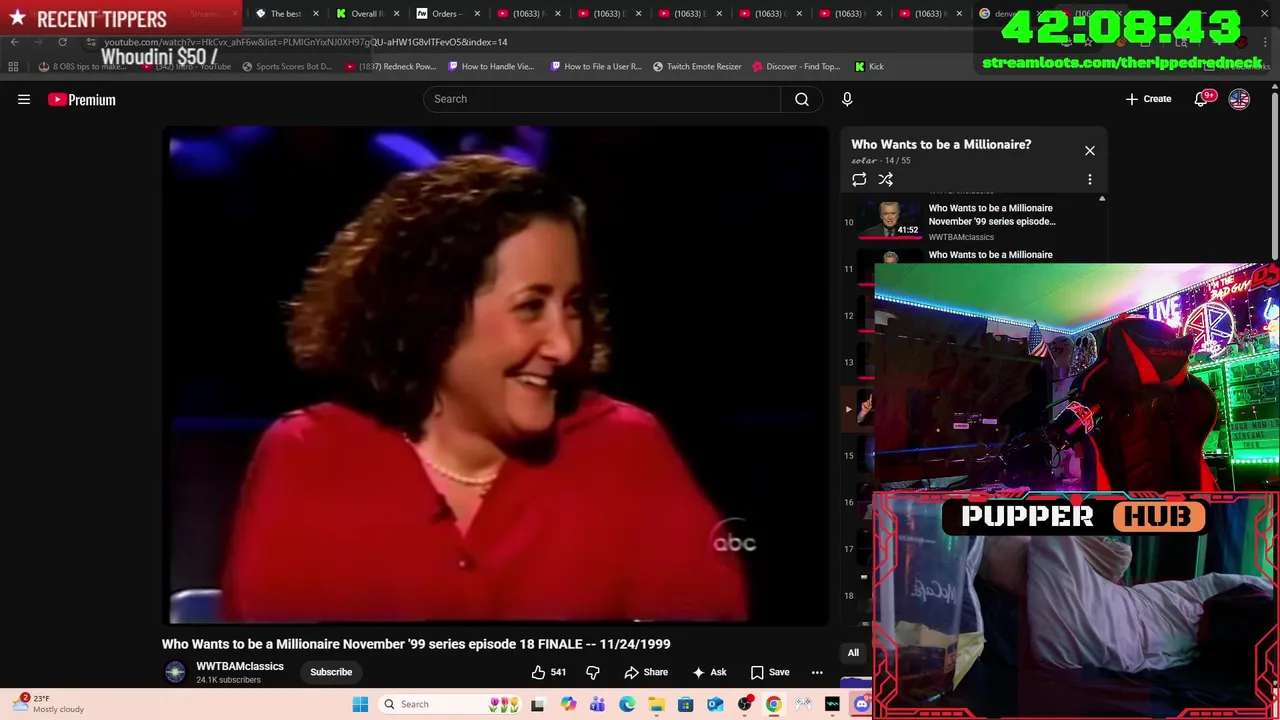Screen dimensions: 1280x720
Task: Open Twitch Emote Resizer bookmark
Action: 697,66
